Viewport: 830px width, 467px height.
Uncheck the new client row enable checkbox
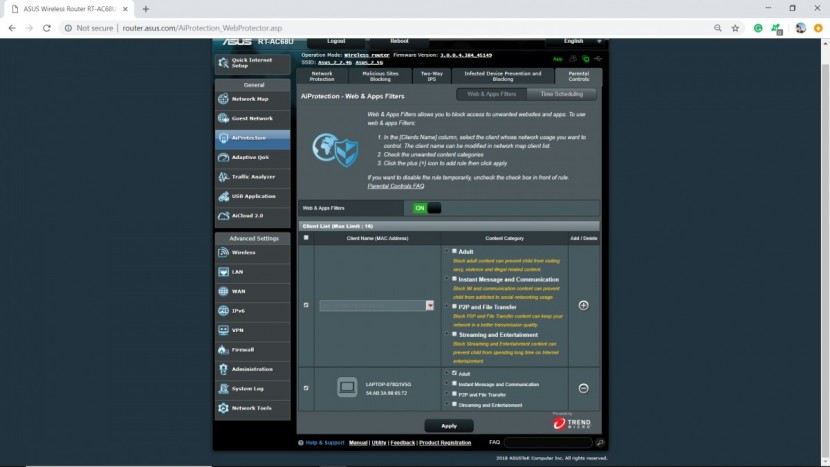coord(306,305)
